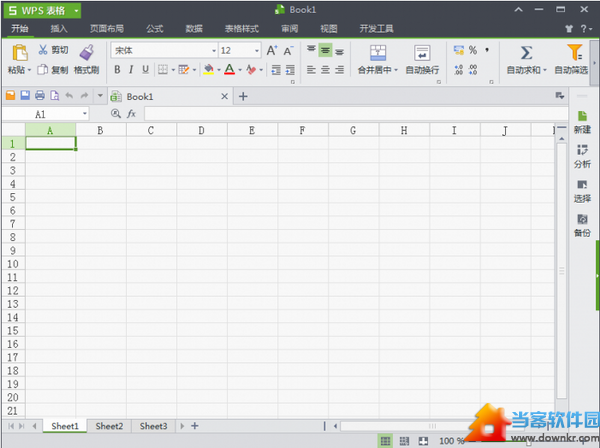
Task: Toggle Bold formatting
Action: [x=117, y=70]
